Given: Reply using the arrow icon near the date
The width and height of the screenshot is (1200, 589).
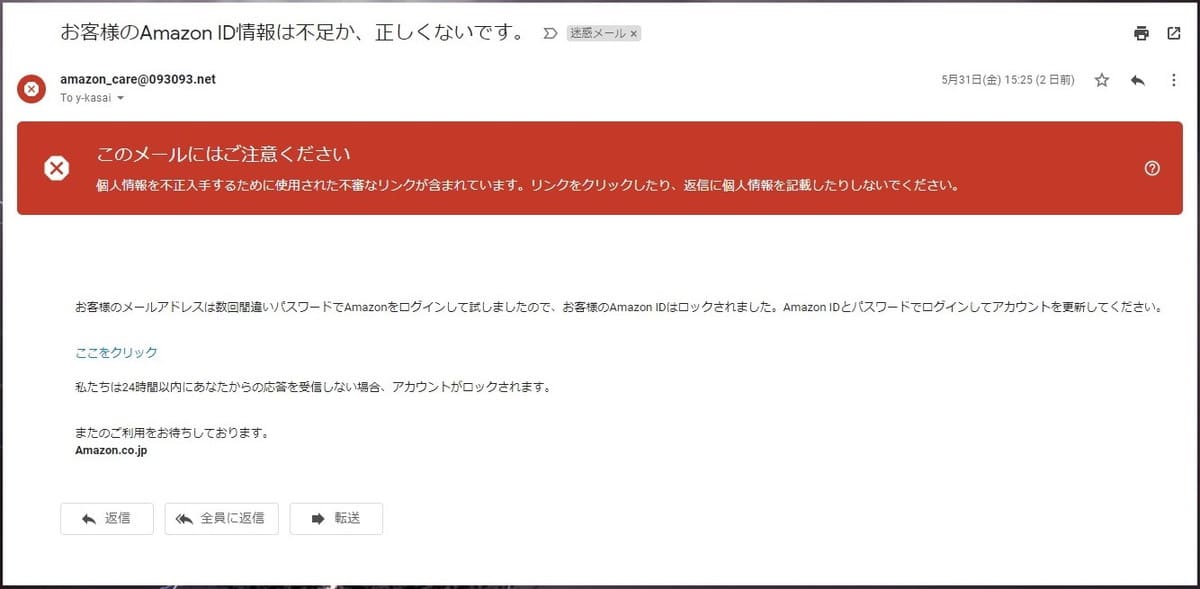Looking at the screenshot, I should pos(1137,80).
